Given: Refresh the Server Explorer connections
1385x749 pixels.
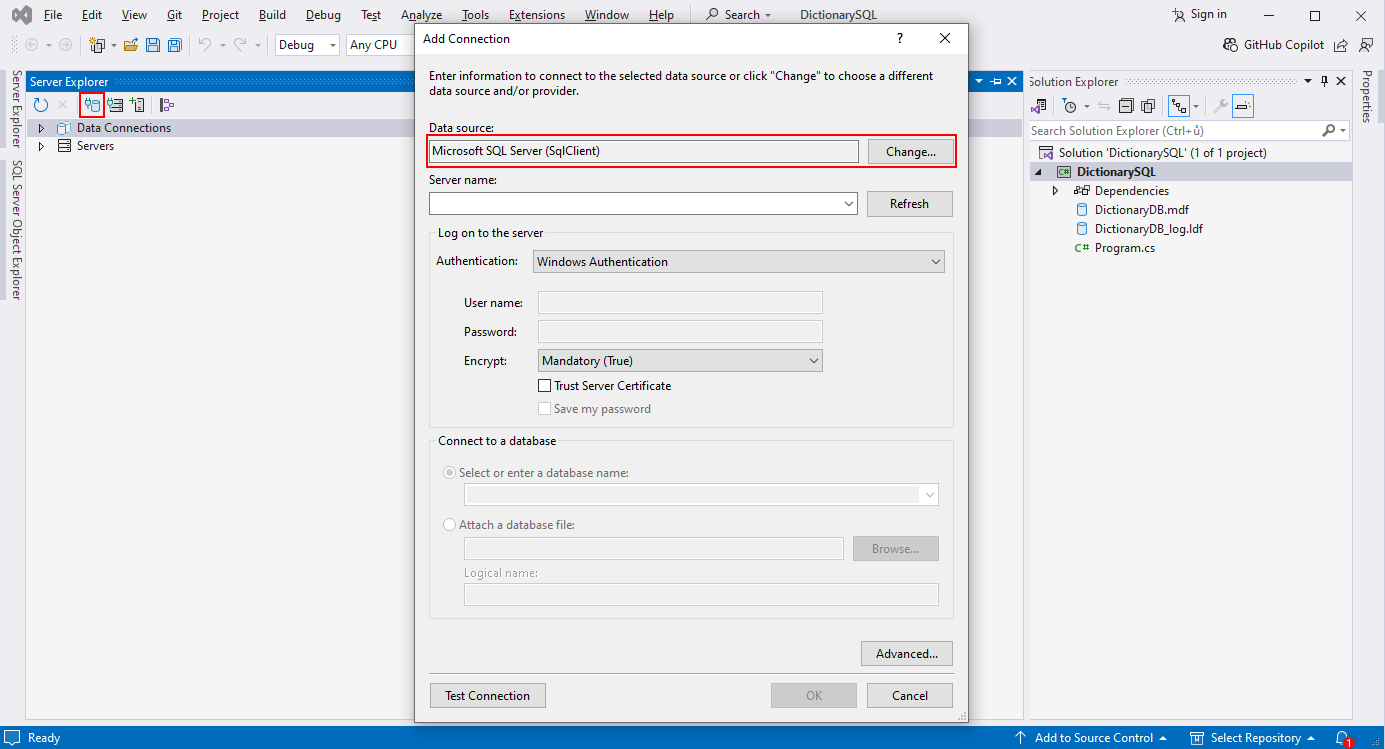Looking at the screenshot, I should click(40, 104).
